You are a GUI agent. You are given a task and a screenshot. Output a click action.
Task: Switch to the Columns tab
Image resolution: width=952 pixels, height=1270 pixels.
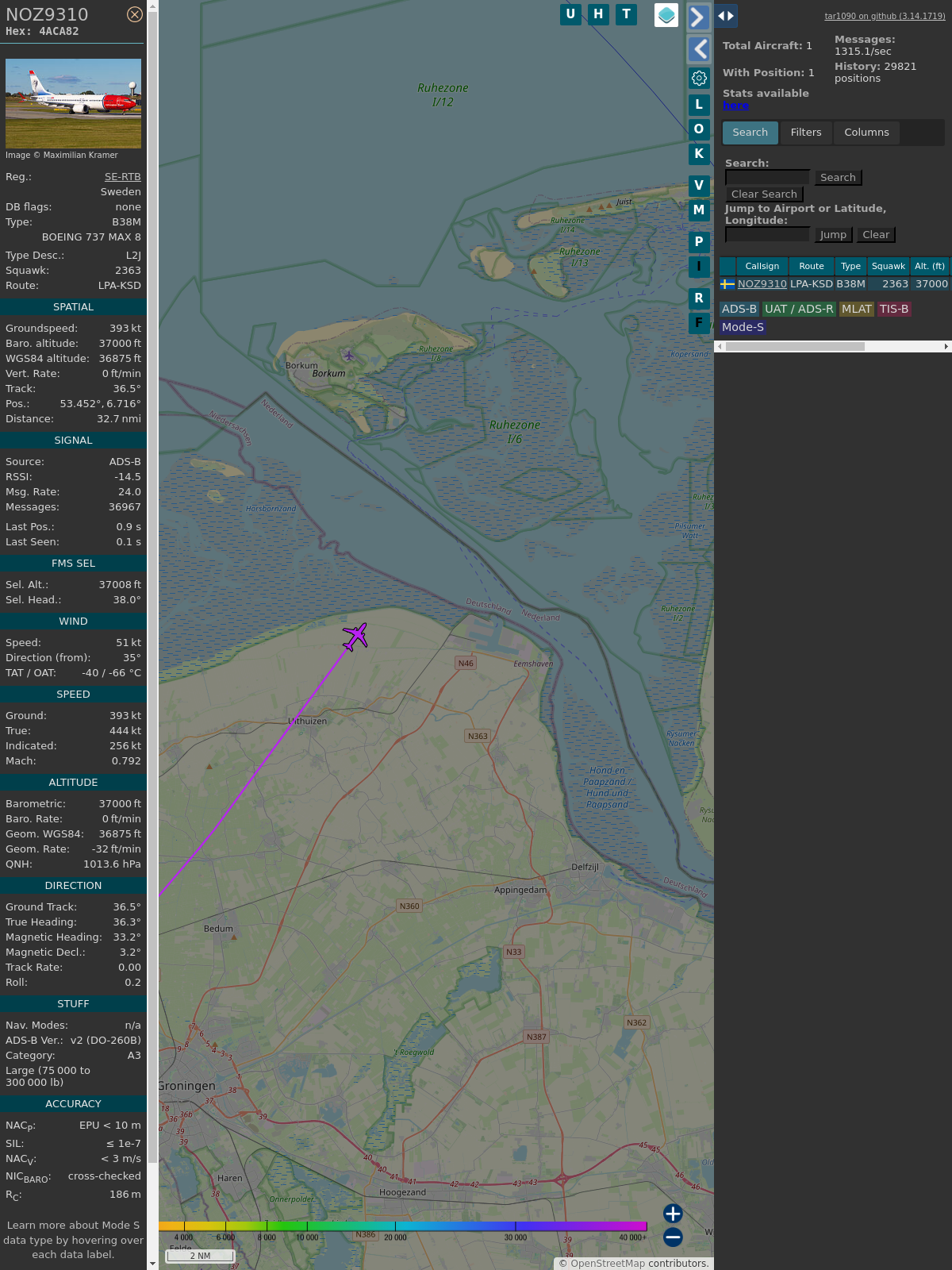(x=866, y=133)
